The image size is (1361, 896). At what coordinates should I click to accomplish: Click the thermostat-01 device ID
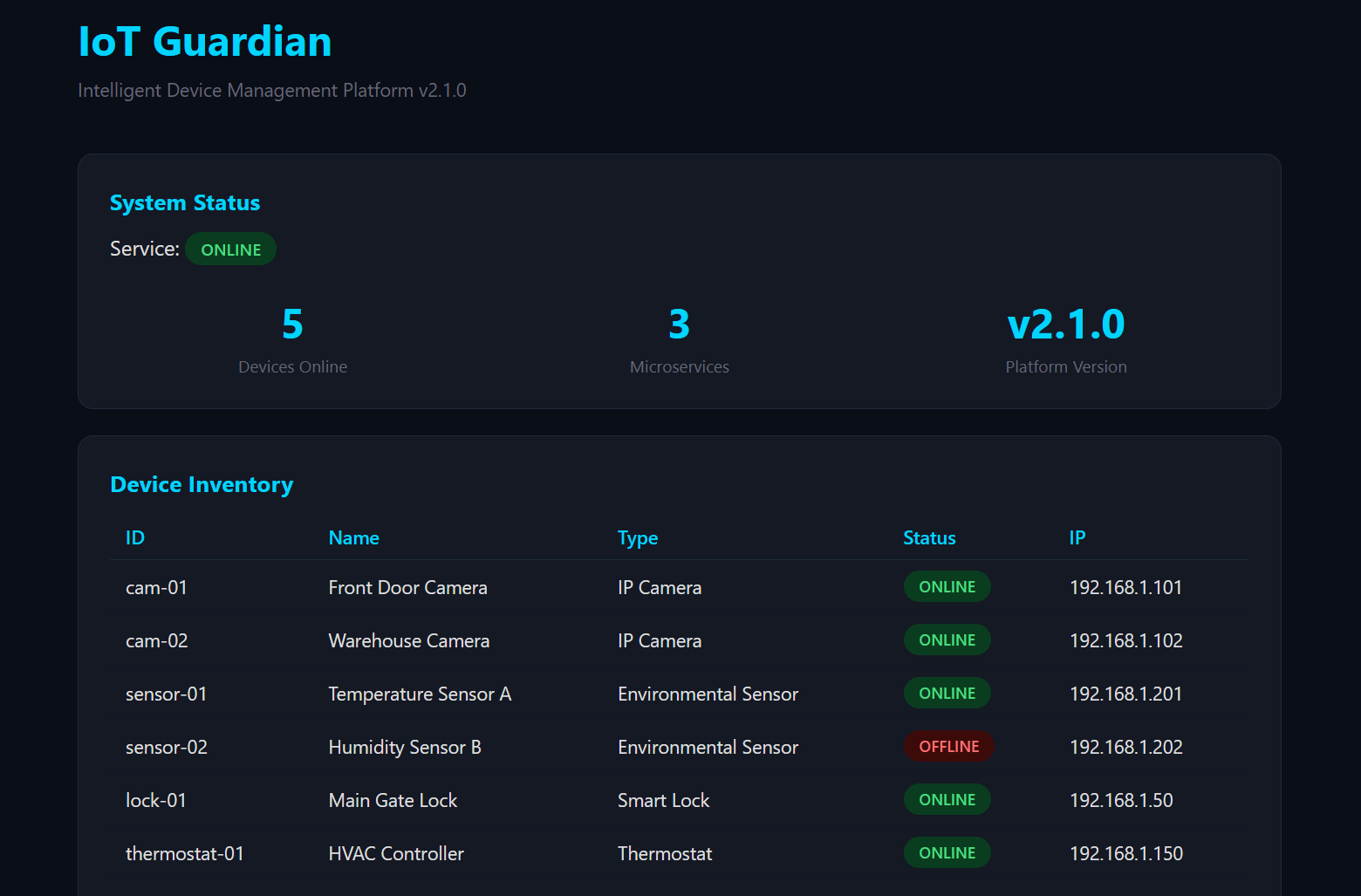[185, 854]
